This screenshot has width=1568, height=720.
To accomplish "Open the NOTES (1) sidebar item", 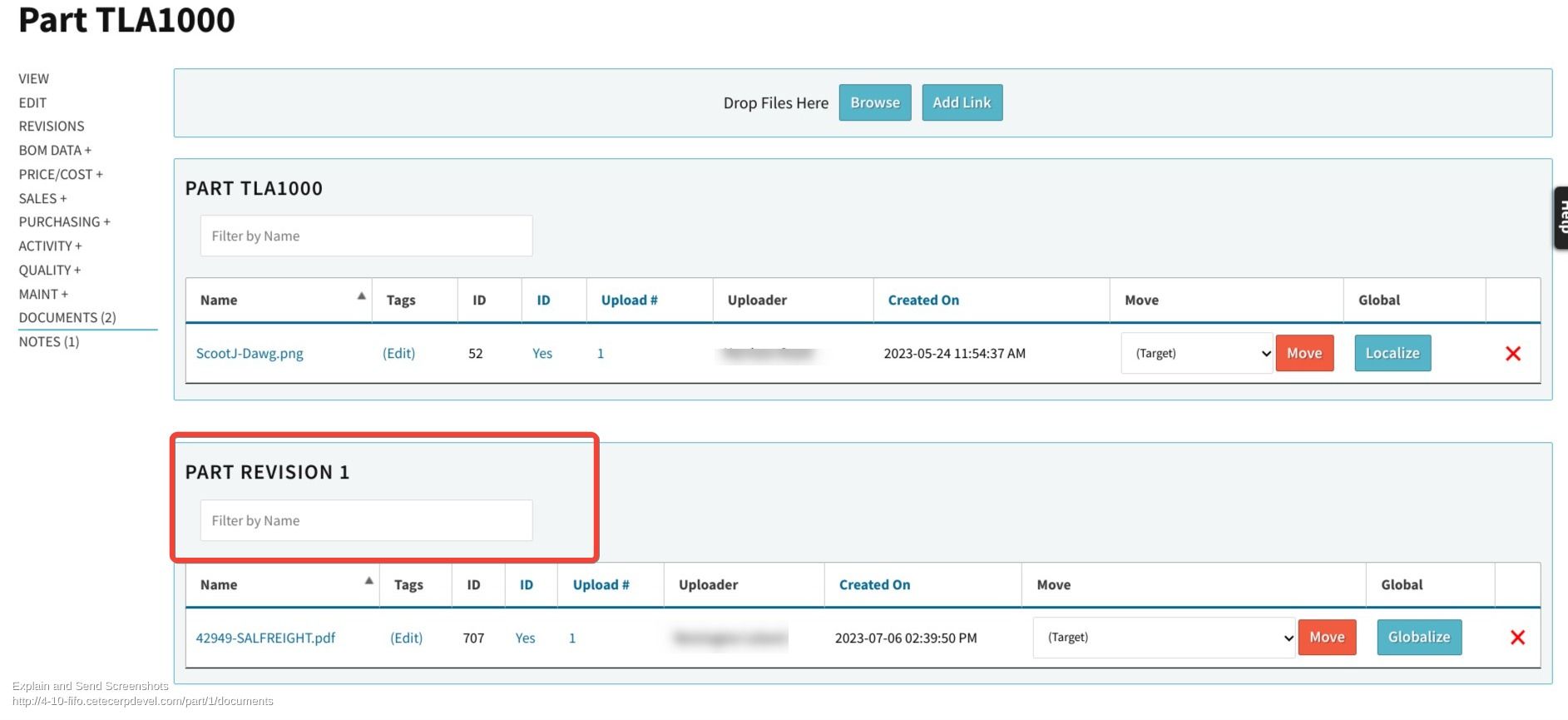I will [49, 342].
